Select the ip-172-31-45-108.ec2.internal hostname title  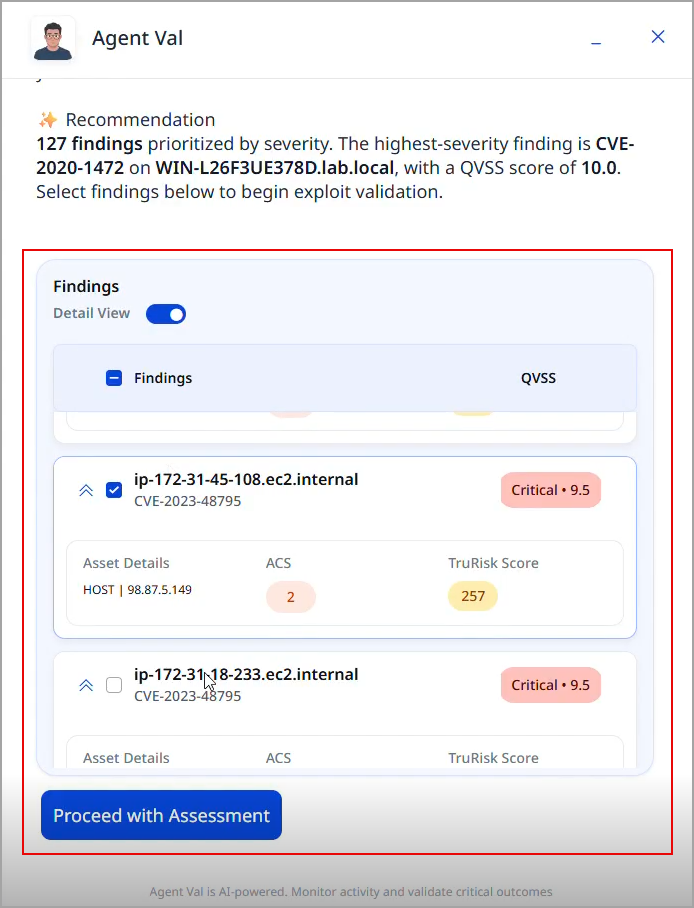pyautogui.click(x=246, y=479)
